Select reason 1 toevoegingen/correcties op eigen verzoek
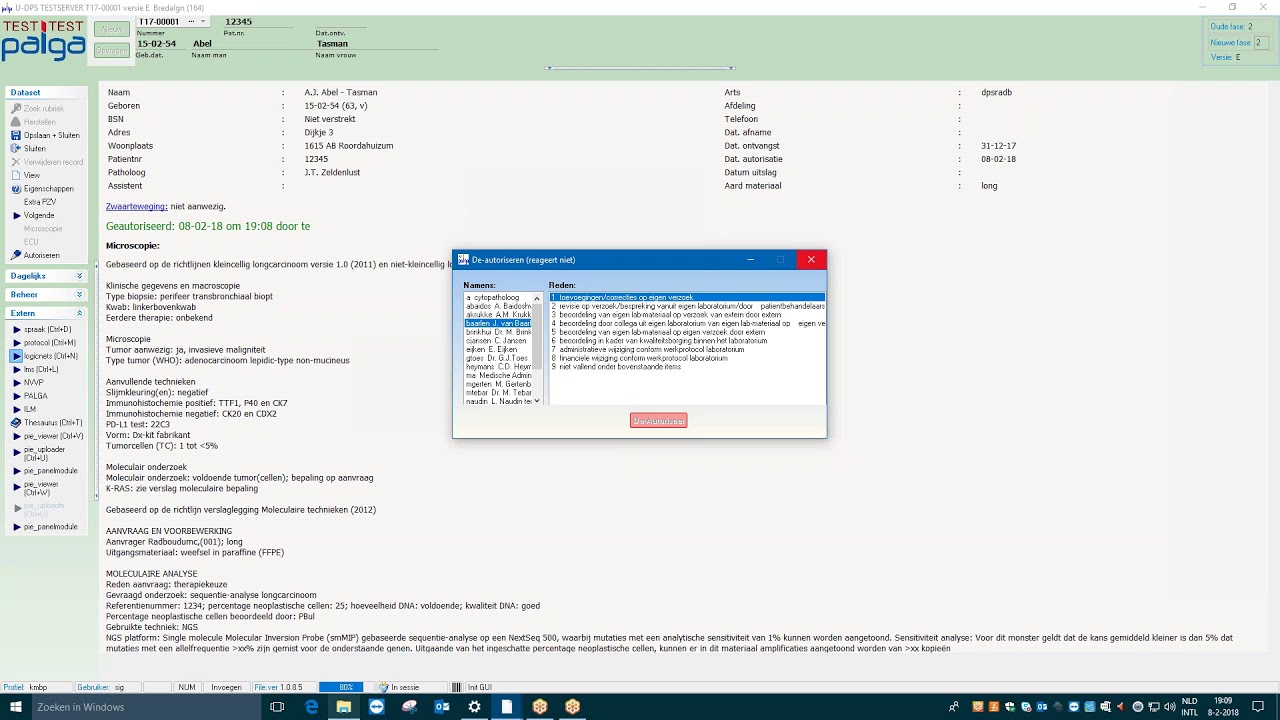Screen dimensions: 1280x720 tap(687, 298)
